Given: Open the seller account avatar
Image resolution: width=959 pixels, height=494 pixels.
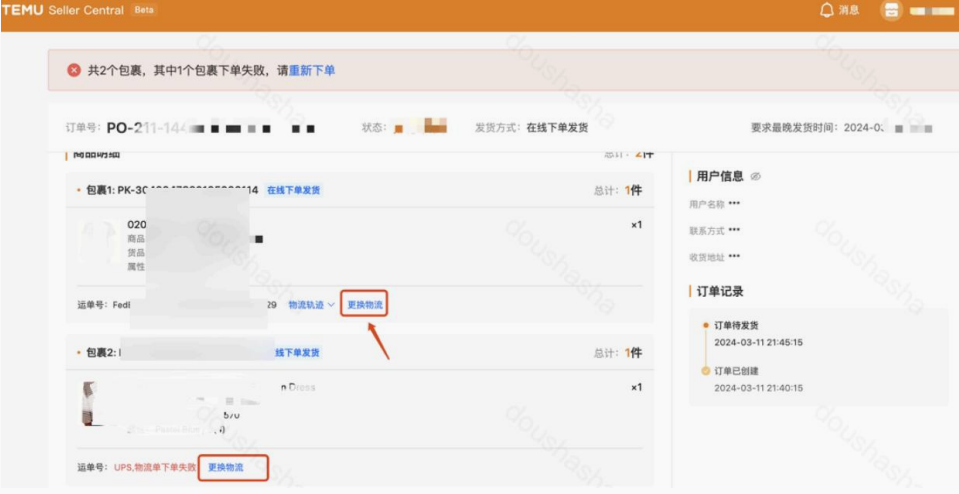Looking at the screenshot, I should (x=891, y=10).
